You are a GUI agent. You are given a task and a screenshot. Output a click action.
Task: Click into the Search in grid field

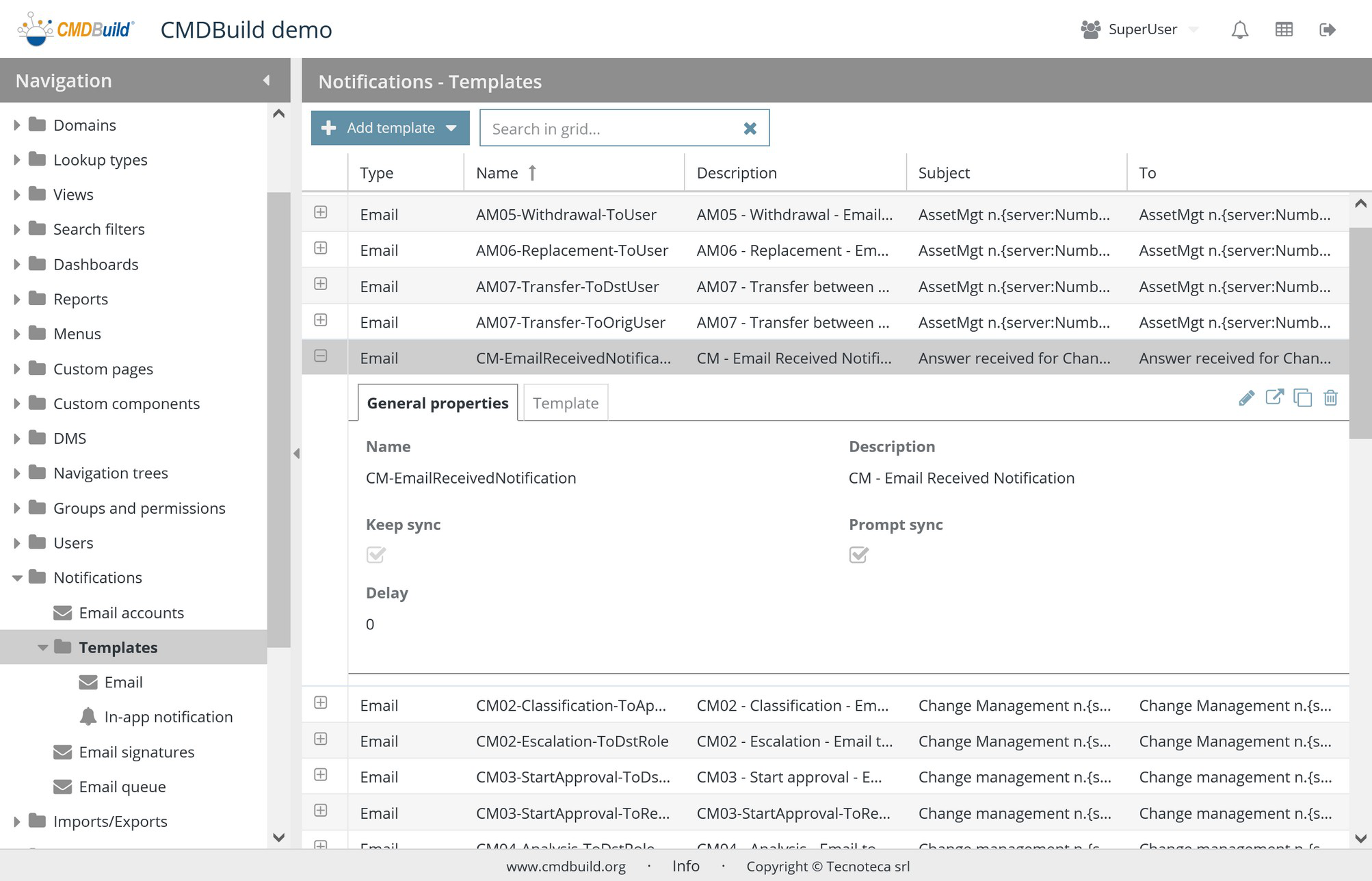tap(609, 129)
